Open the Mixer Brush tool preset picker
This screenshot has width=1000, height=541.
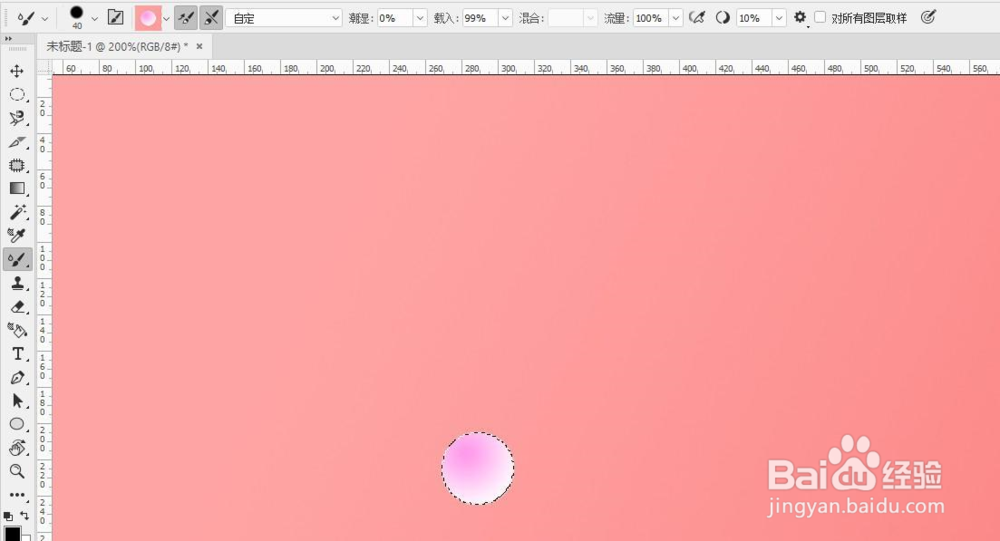(x=31, y=19)
